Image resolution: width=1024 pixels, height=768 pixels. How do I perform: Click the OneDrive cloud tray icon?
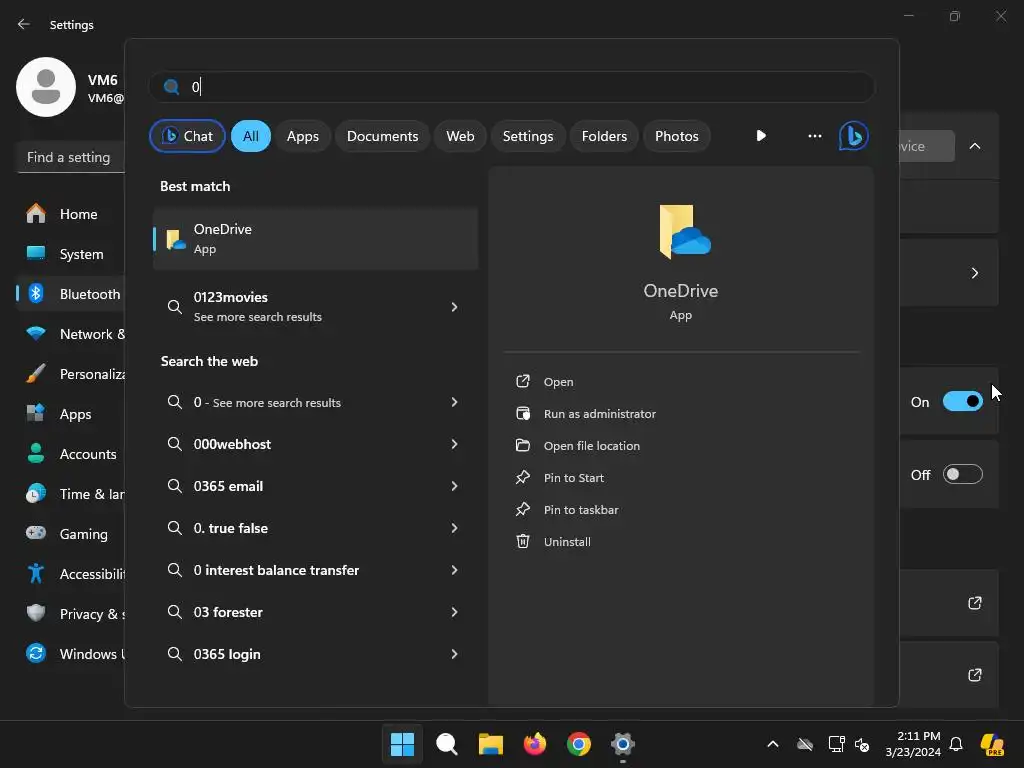(x=805, y=744)
